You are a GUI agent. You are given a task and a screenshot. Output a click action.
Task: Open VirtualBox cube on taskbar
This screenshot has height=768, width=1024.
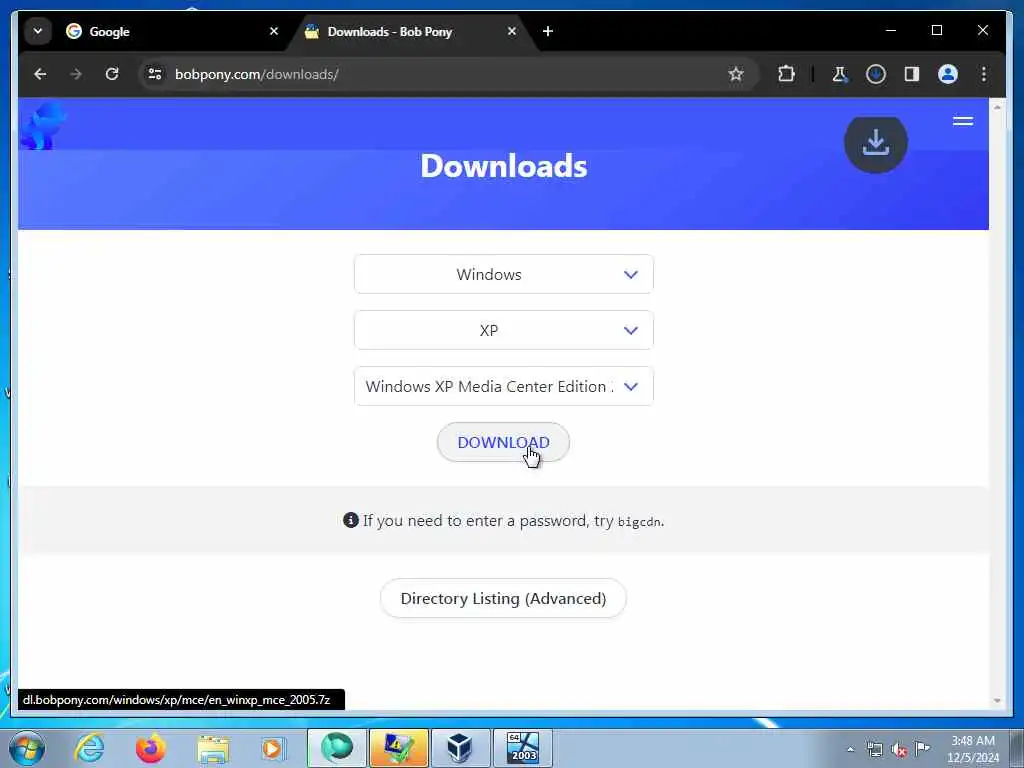point(460,748)
